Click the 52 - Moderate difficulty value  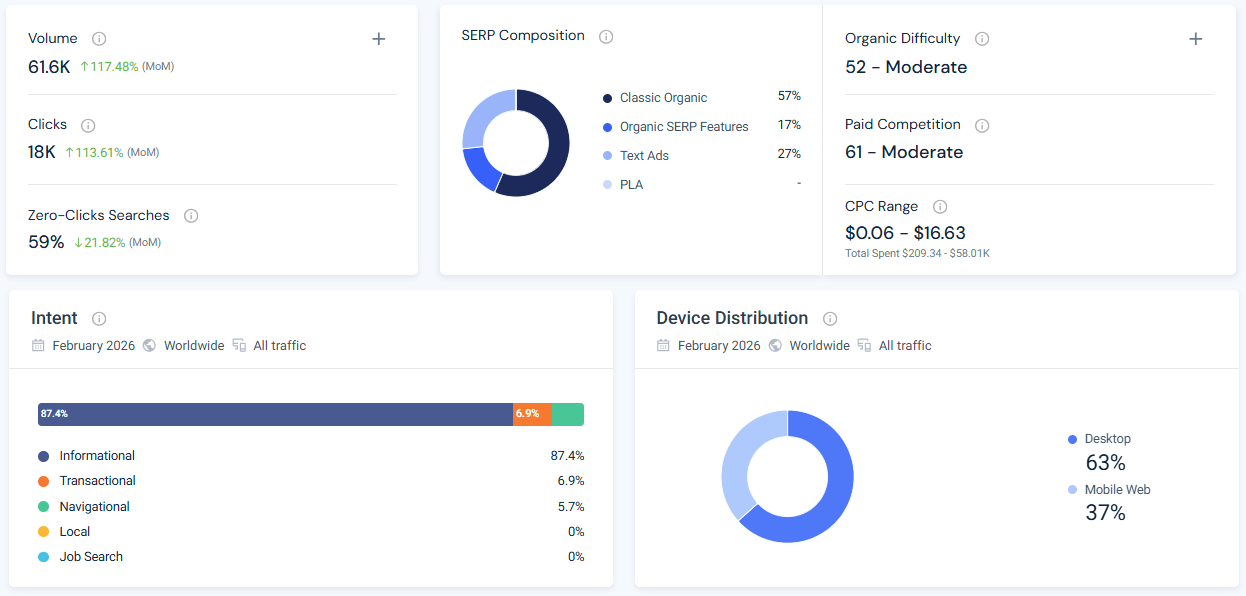pyautogui.click(x=906, y=68)
